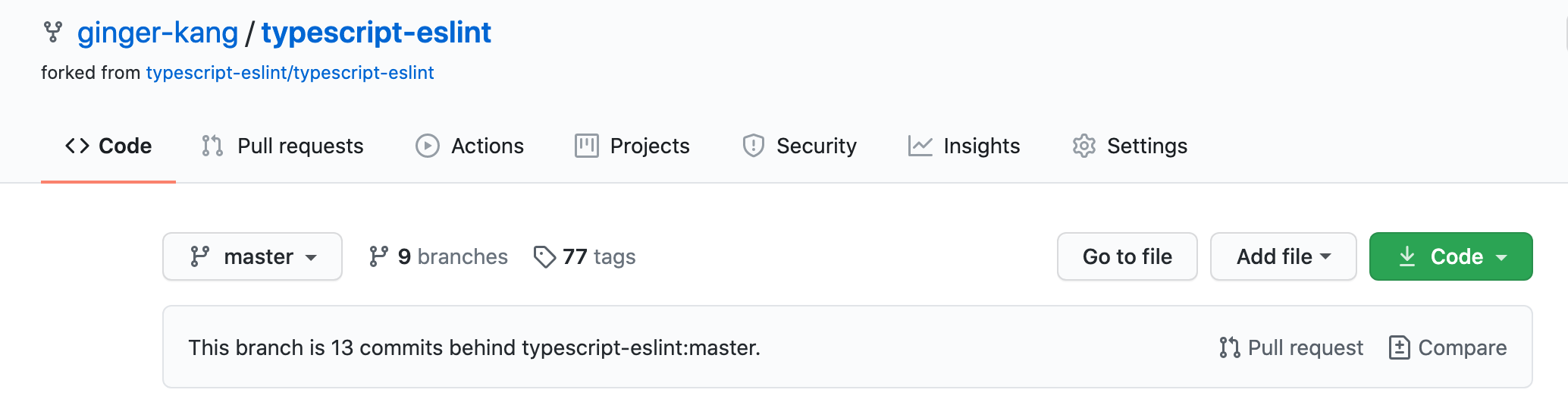Click the branch icon beside 9 branches
This screenshot has width=1568, height=396.
(x=378, y=256)
